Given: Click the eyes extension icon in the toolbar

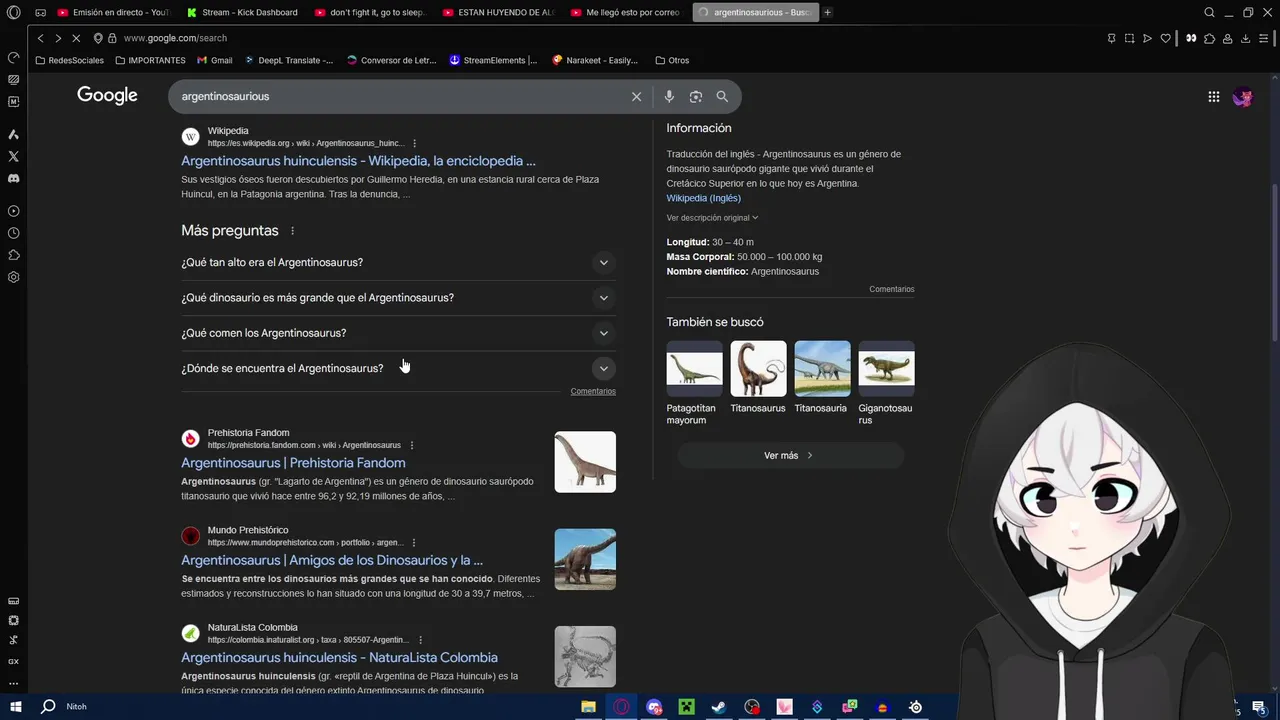Looking at the screenshot, I should click(x=1191, y=38).
